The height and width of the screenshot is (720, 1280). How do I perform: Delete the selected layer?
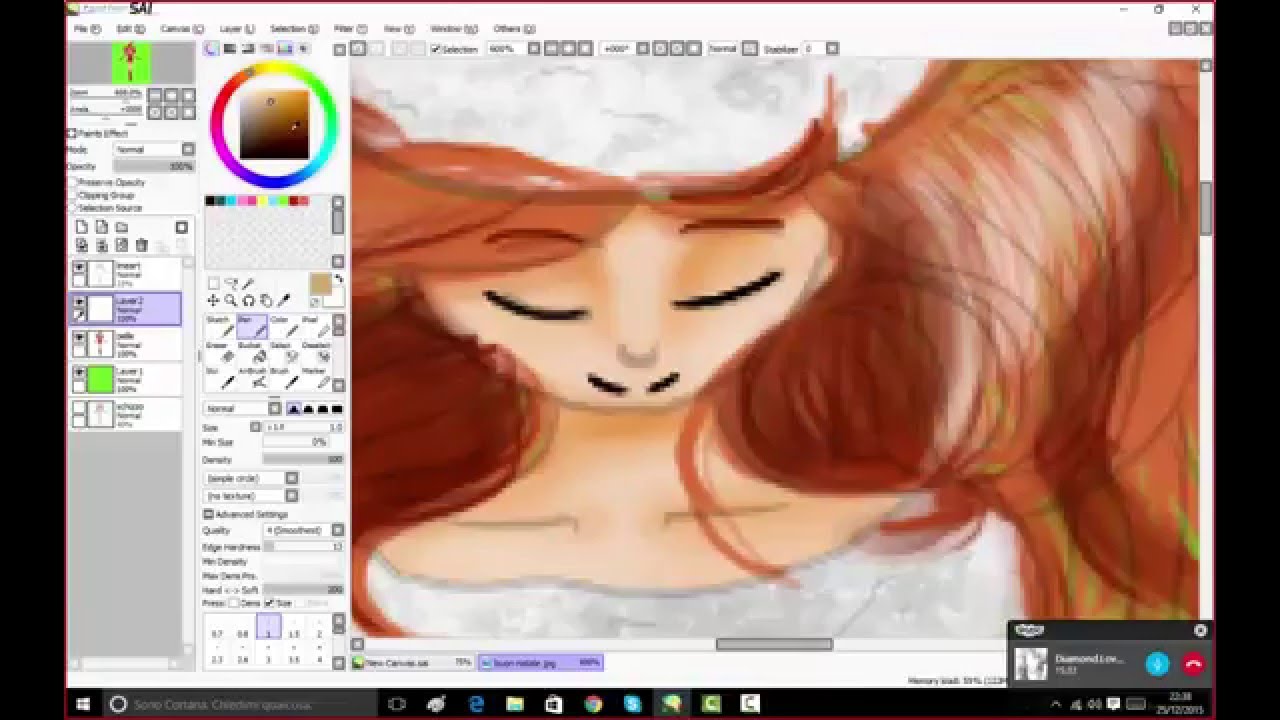[142, 245]
